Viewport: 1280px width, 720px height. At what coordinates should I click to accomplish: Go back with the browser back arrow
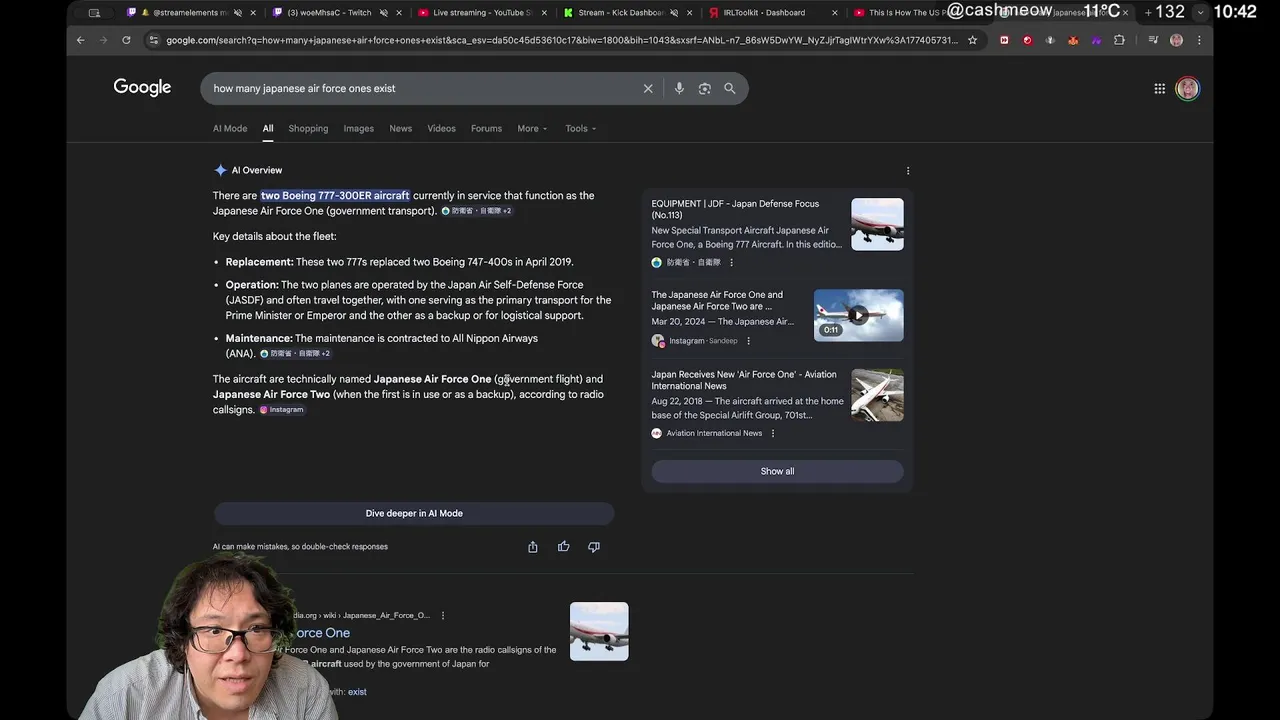coord(81,40)
